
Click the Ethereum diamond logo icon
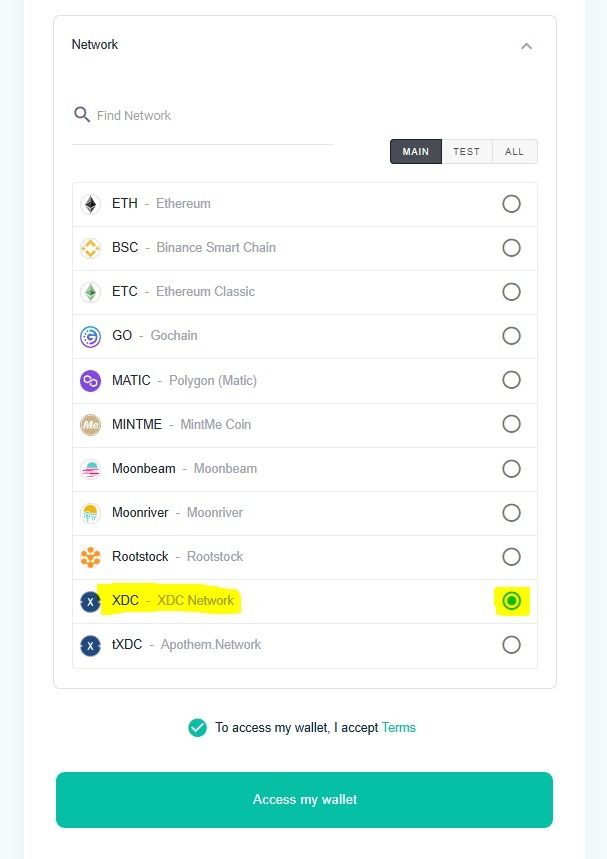[x=91, y=204]
